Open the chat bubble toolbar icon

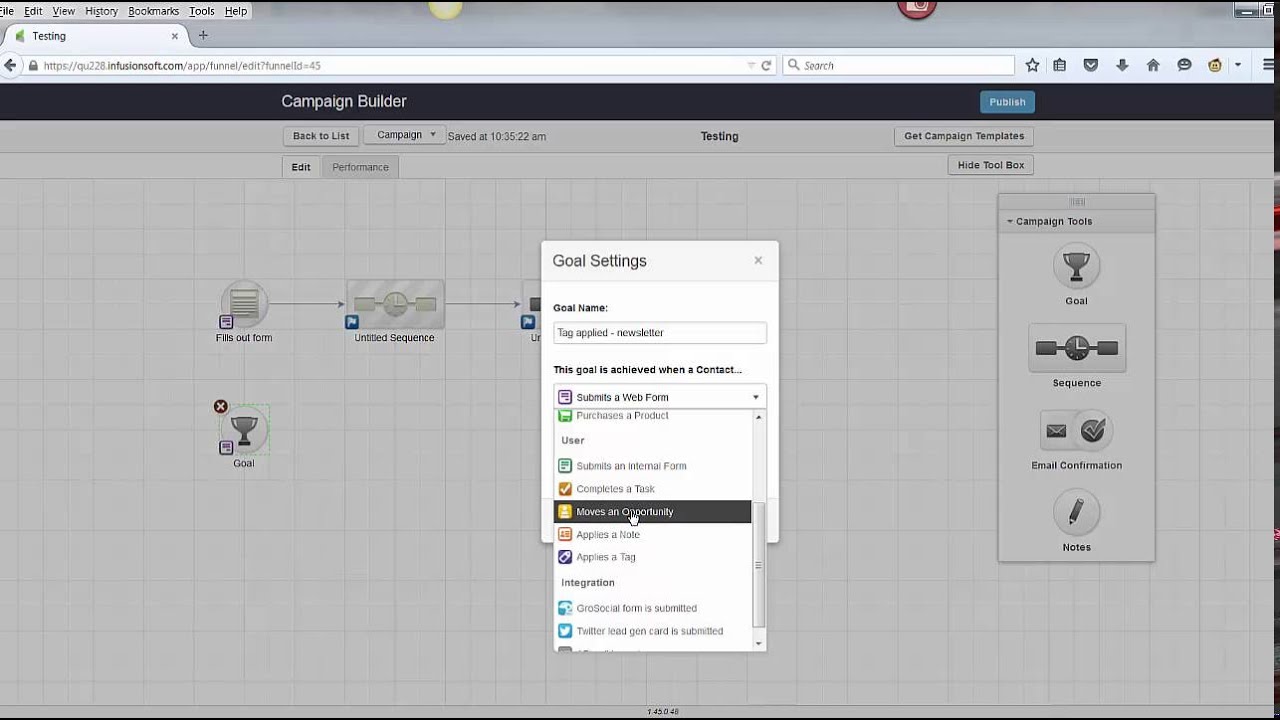(1184, 65)
